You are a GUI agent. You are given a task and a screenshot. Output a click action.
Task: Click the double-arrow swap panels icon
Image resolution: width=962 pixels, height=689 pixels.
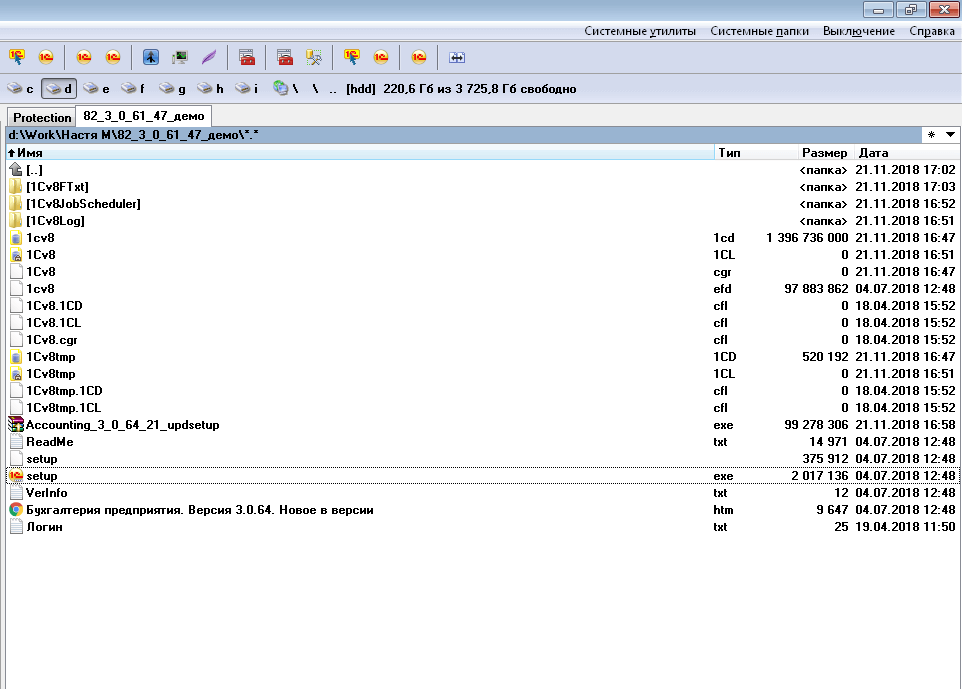click(x=456, y=57)
